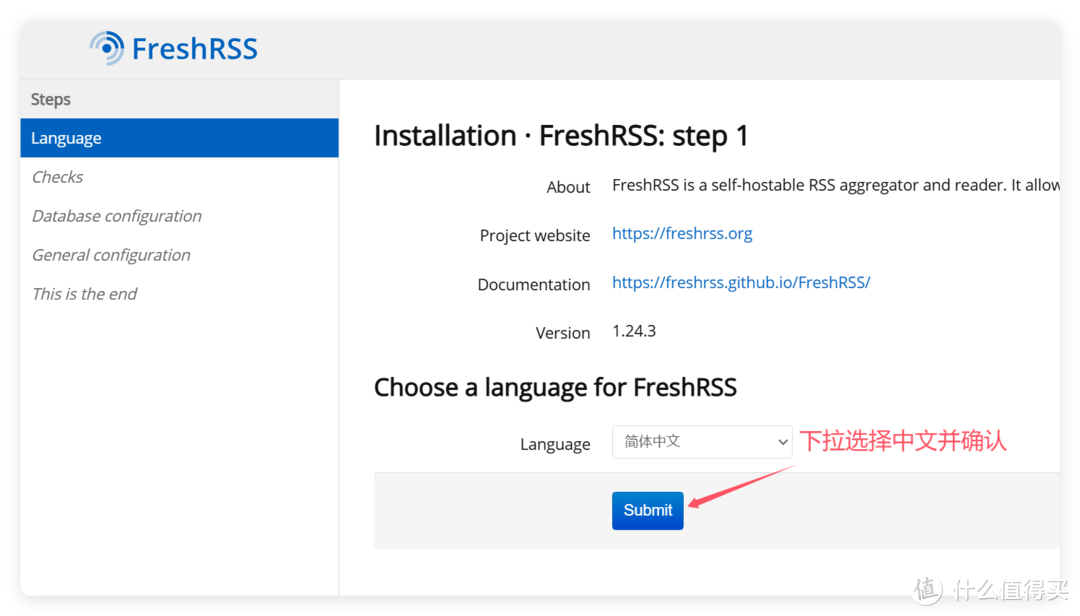Click the 'Choose a language for FreshRSS' heading
1080x616 pixels.
[x=555, y=387]
